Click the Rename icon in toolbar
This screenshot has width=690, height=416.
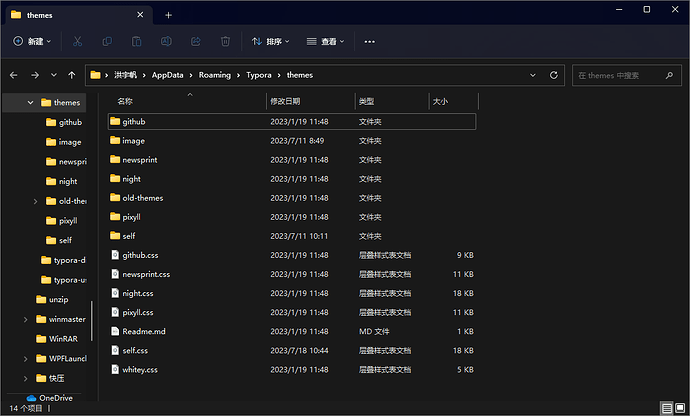[166, 41]
